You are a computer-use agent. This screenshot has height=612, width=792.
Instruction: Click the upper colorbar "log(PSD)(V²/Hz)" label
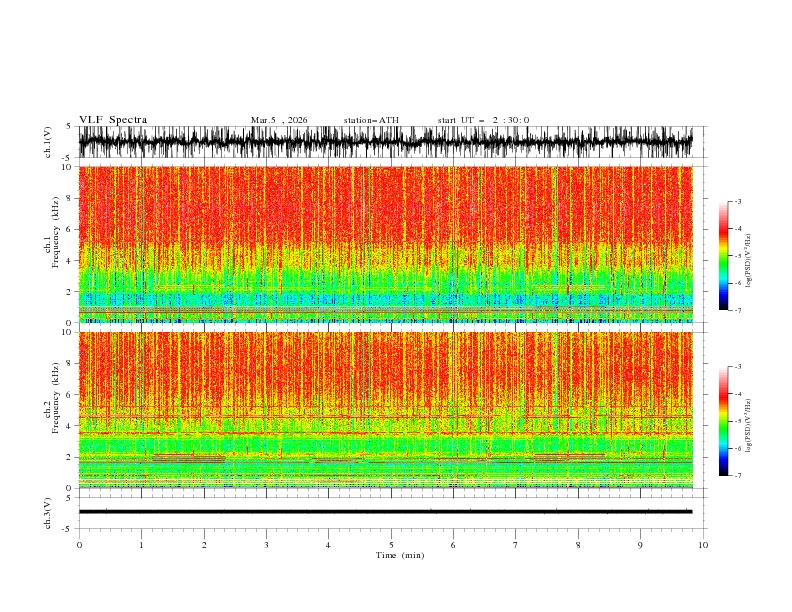pos(749,261)
